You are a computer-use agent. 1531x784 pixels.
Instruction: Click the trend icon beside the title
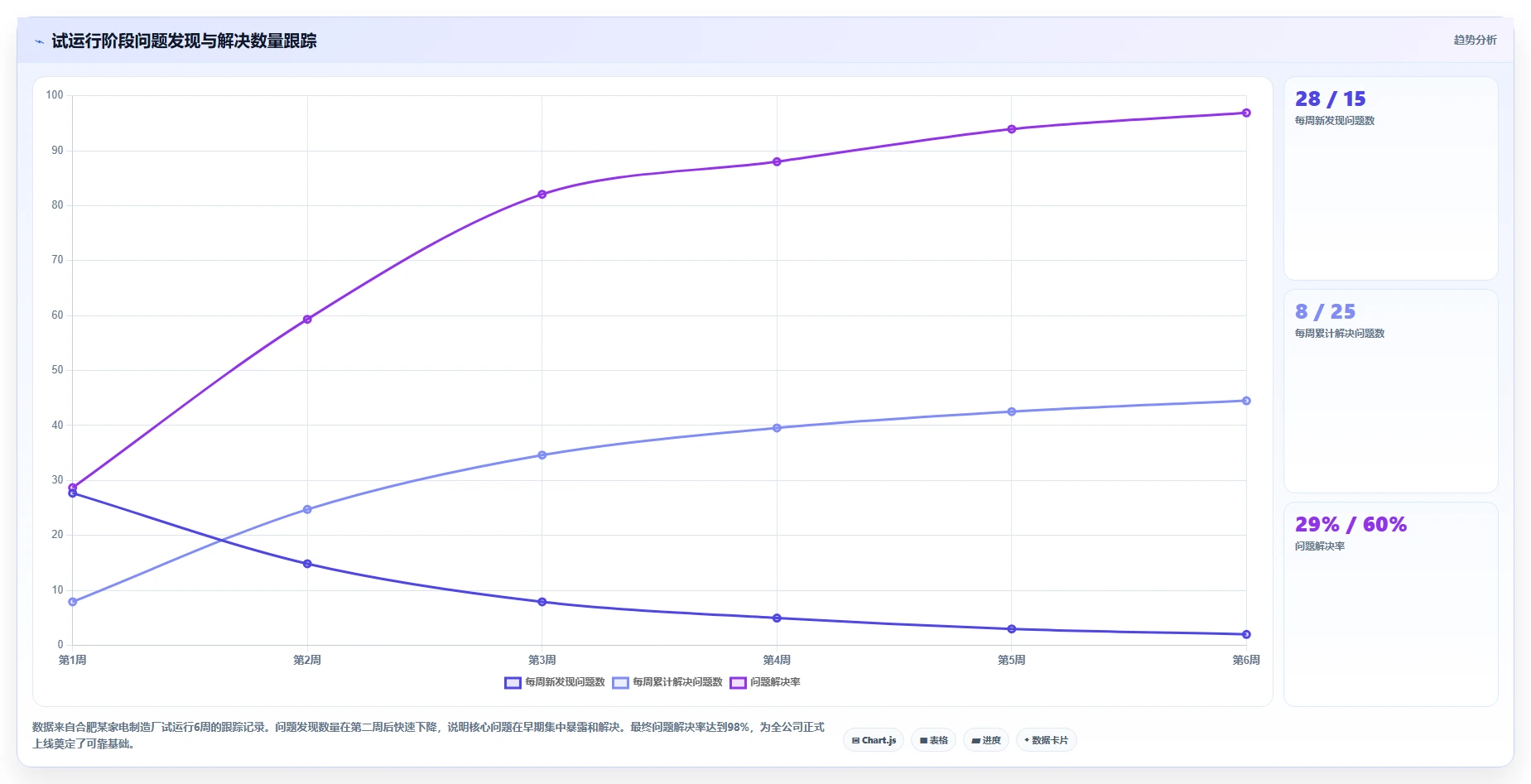(x=39, y=41)
